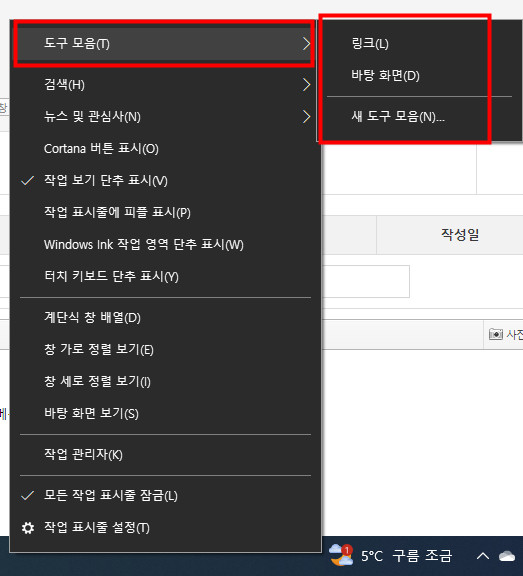Show hidden tray icons with the up arrow
Viewport: 523px width, 576px height.
tap(483, 556)
